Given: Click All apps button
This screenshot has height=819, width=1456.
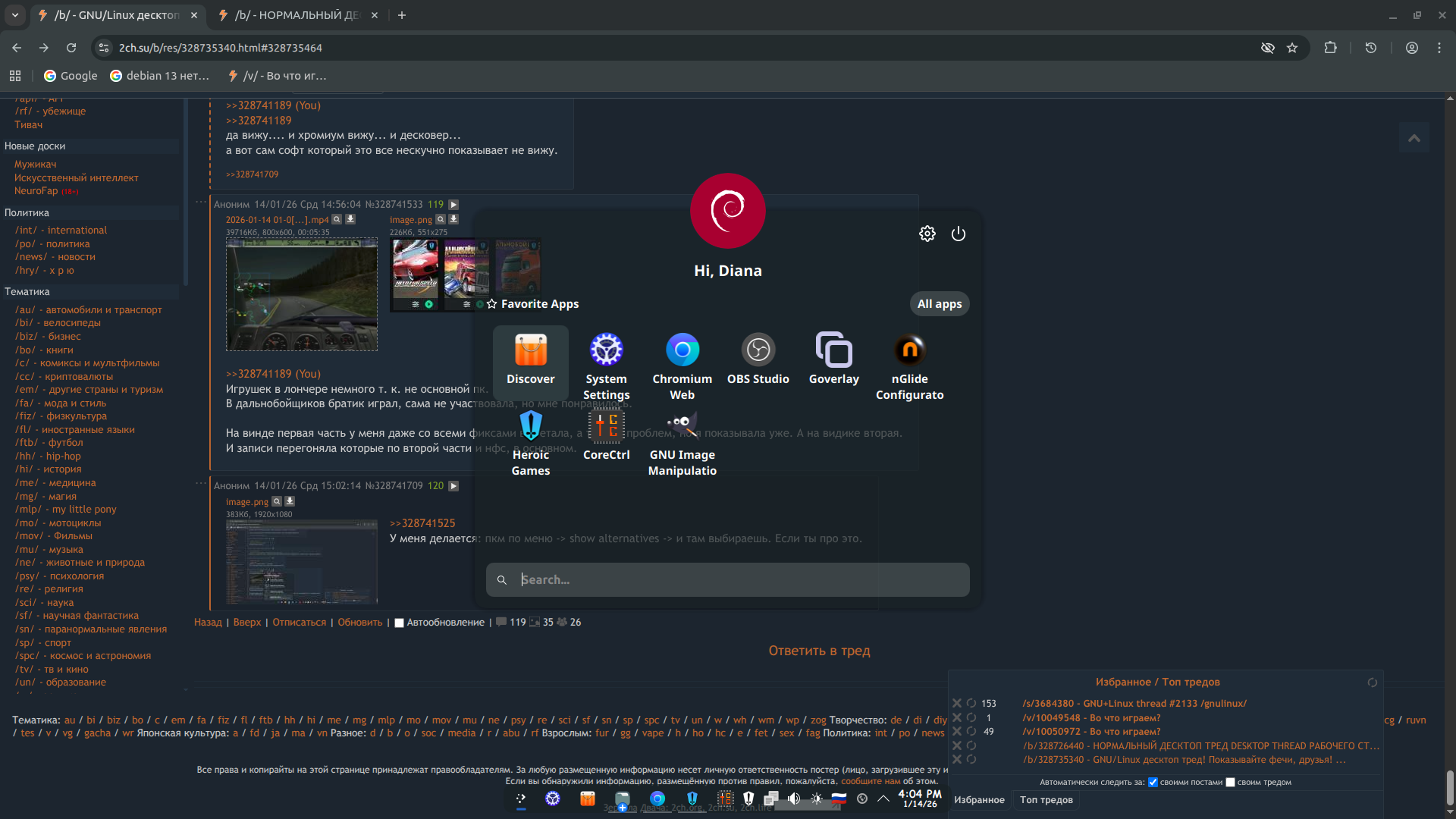Looking at the screenshot, I should tap(939, 304).
